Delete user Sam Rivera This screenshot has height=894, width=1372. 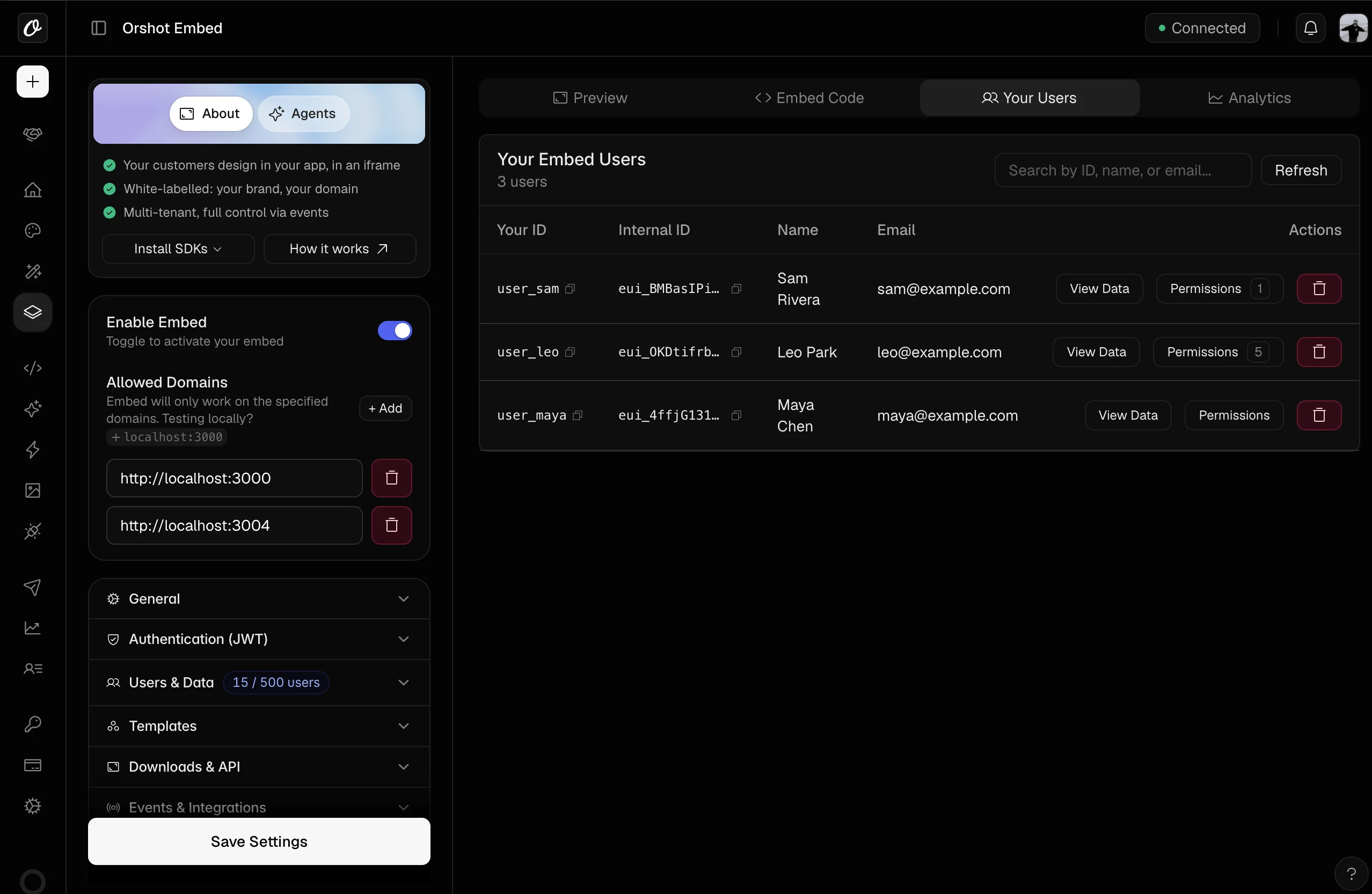click(x=1319, y=289)
